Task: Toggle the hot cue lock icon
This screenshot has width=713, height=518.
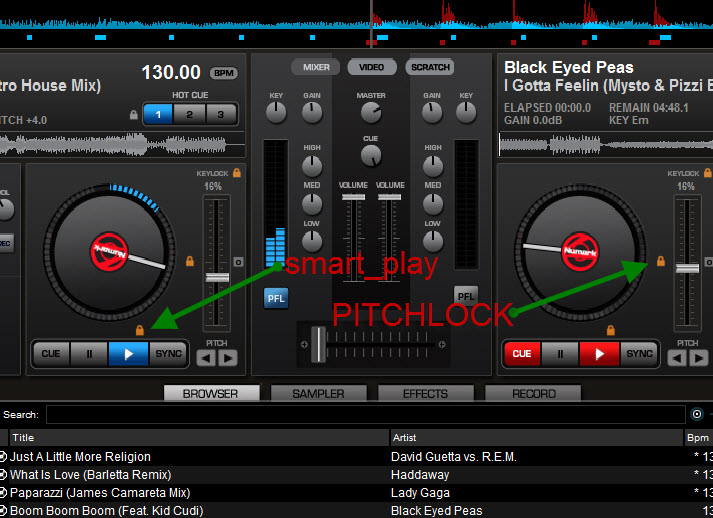Action: pyautogui.click(x=134, y=115)
